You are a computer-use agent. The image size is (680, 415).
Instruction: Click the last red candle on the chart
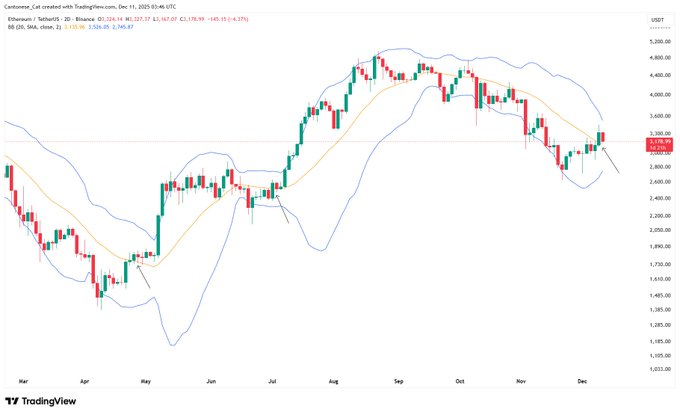click(x=602, y=137)
